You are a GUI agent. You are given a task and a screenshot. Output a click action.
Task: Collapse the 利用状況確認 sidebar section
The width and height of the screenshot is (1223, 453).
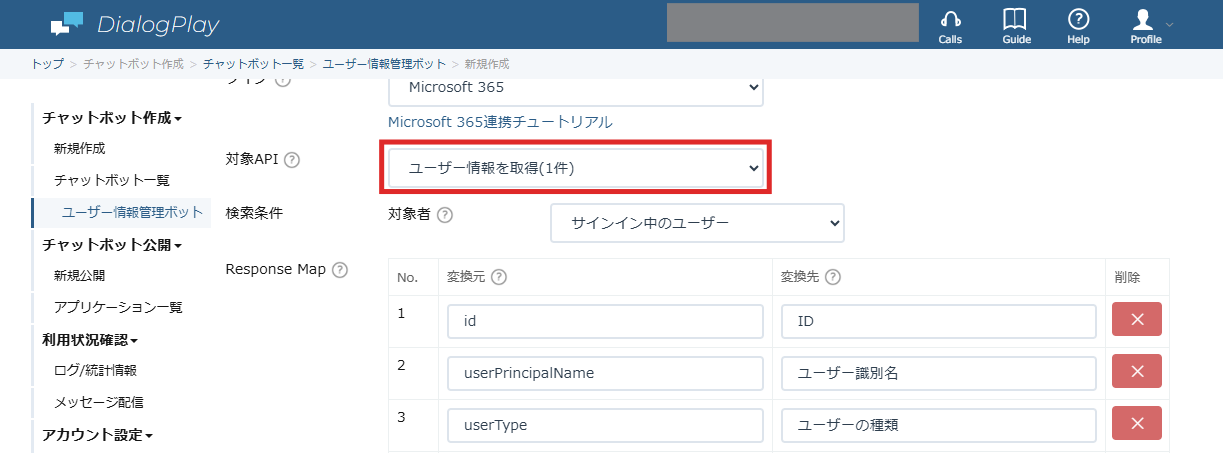tap(89, 339)
